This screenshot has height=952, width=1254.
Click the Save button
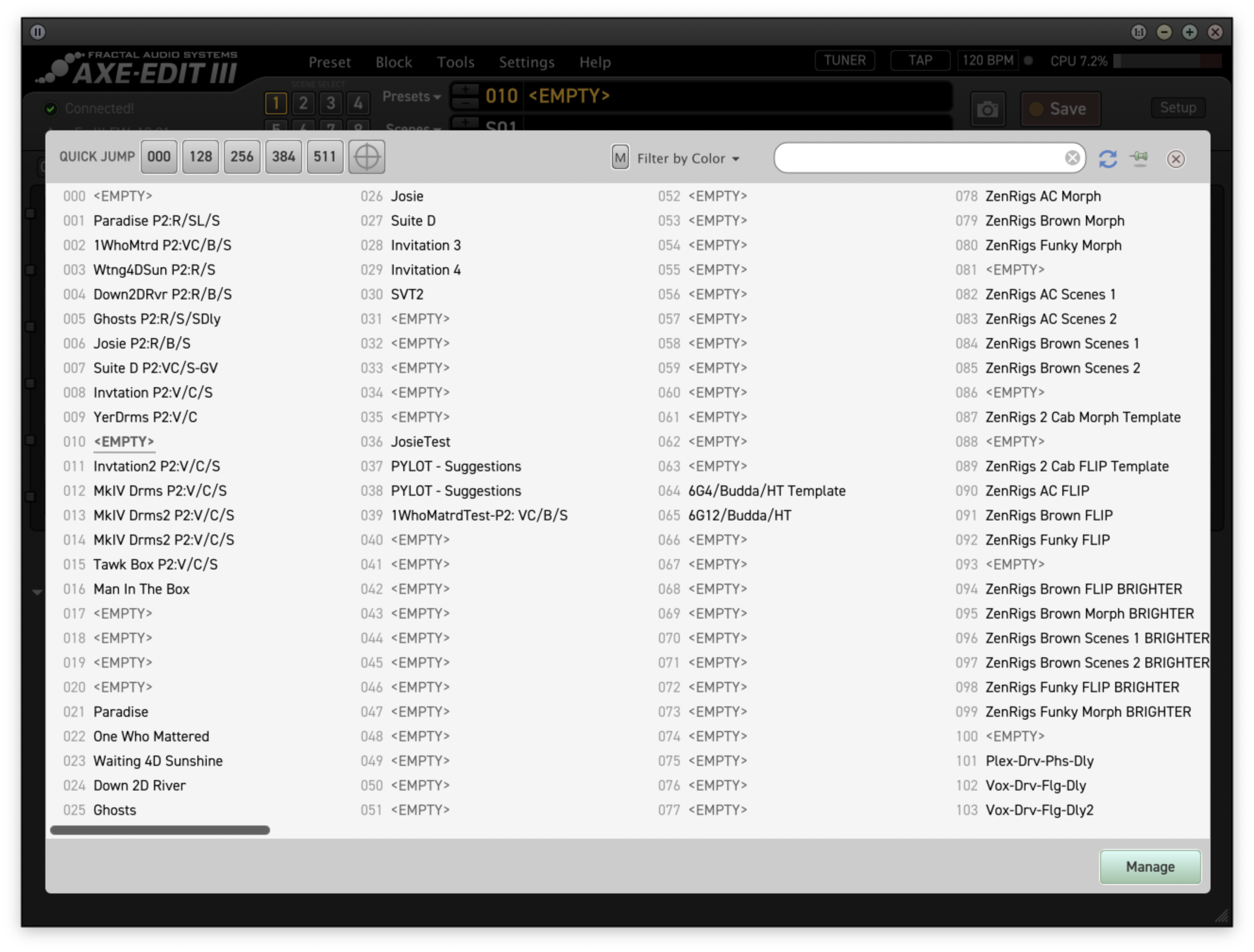point(1060,109)
